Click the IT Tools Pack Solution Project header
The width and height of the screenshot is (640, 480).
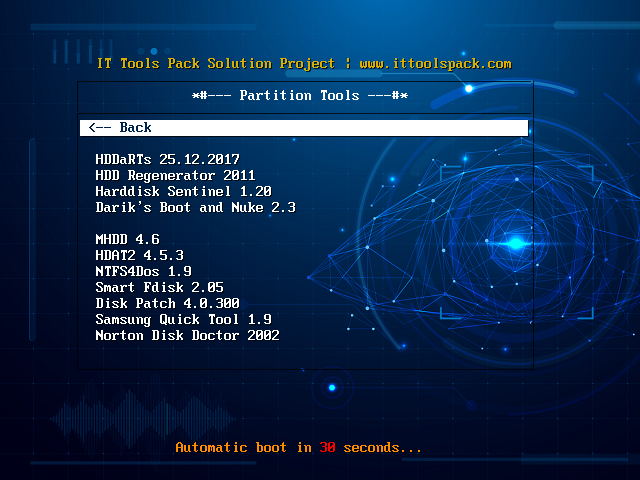click(x=216, y=64)
